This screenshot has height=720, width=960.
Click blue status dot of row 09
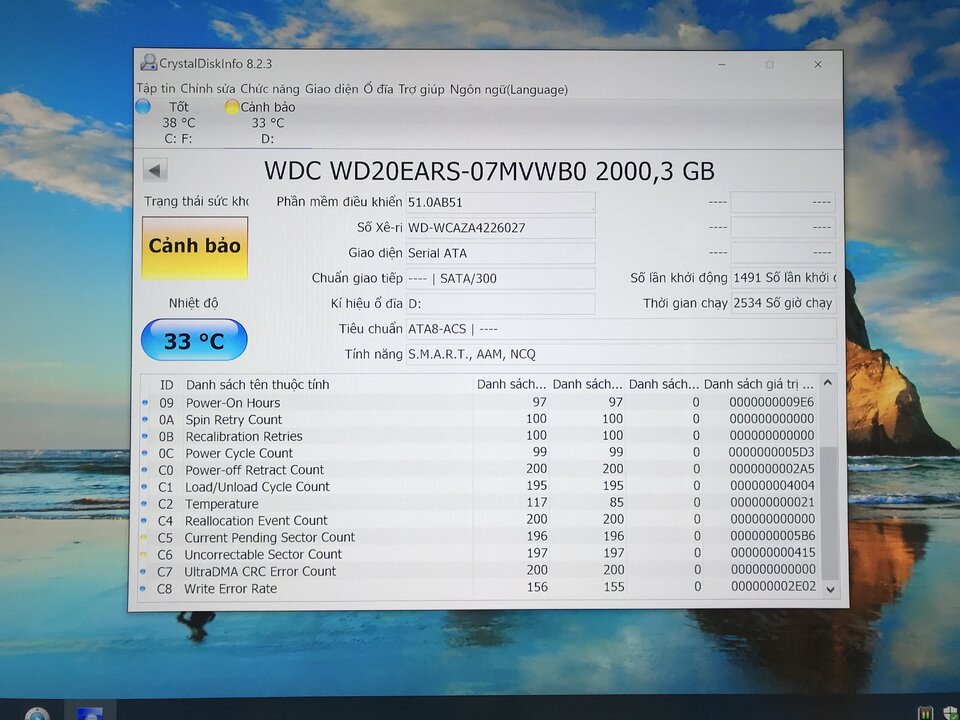pos(145,403)
